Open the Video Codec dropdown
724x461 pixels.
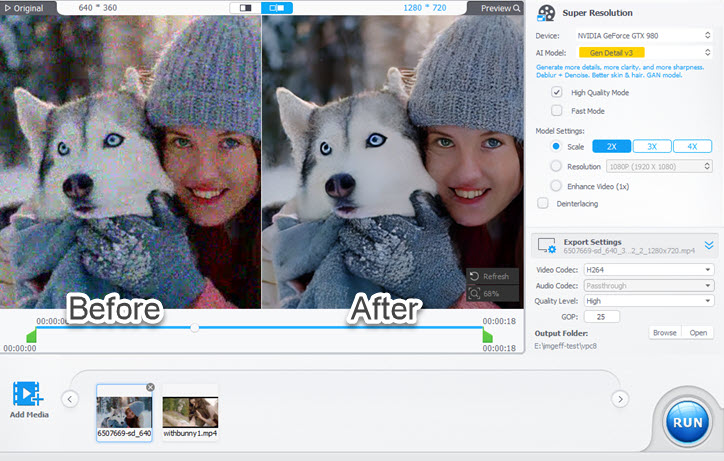(x=648, y=269)
